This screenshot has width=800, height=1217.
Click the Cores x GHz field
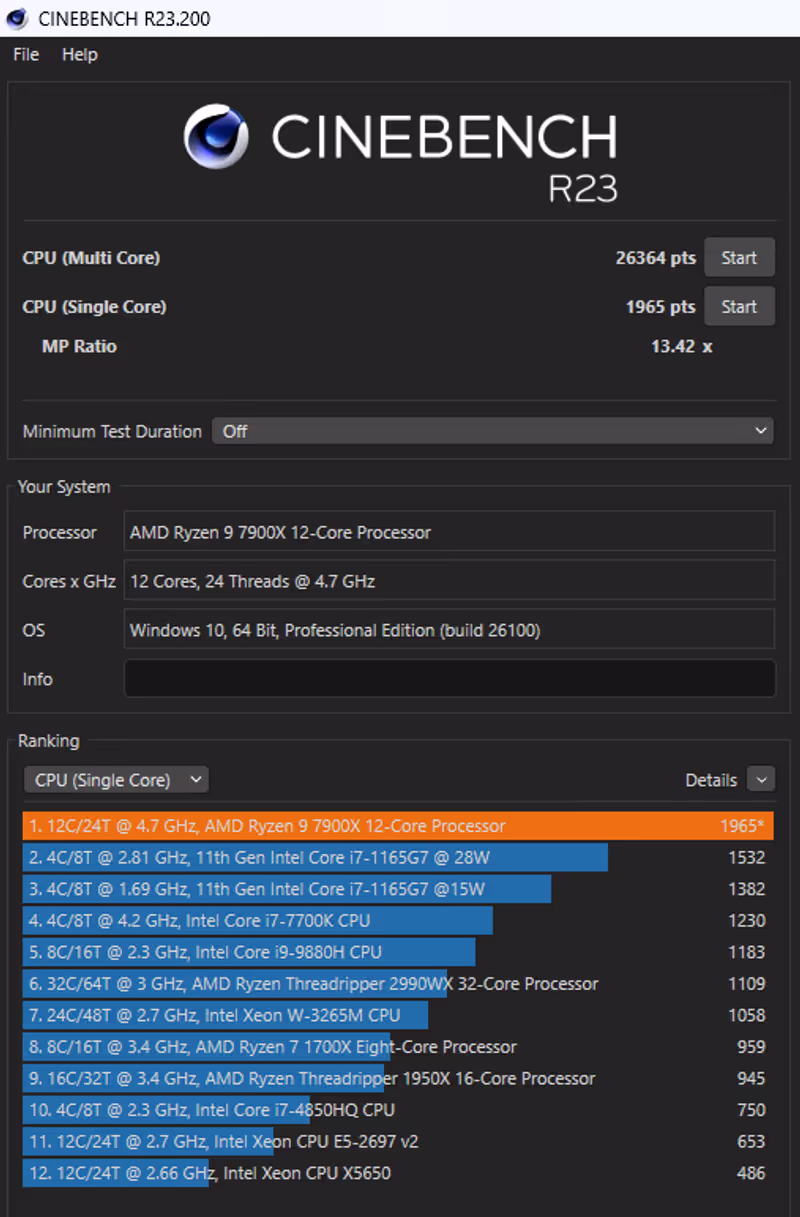click(x=449, y=581)
